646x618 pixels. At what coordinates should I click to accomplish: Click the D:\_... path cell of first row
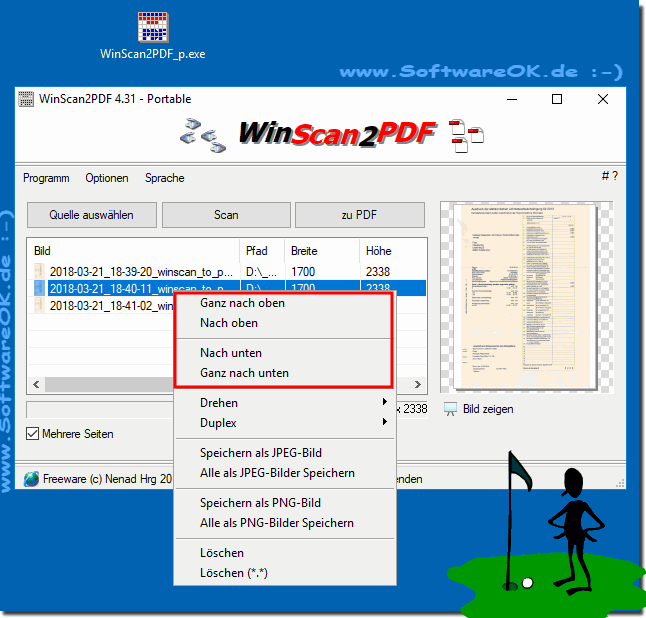point(261,272)
